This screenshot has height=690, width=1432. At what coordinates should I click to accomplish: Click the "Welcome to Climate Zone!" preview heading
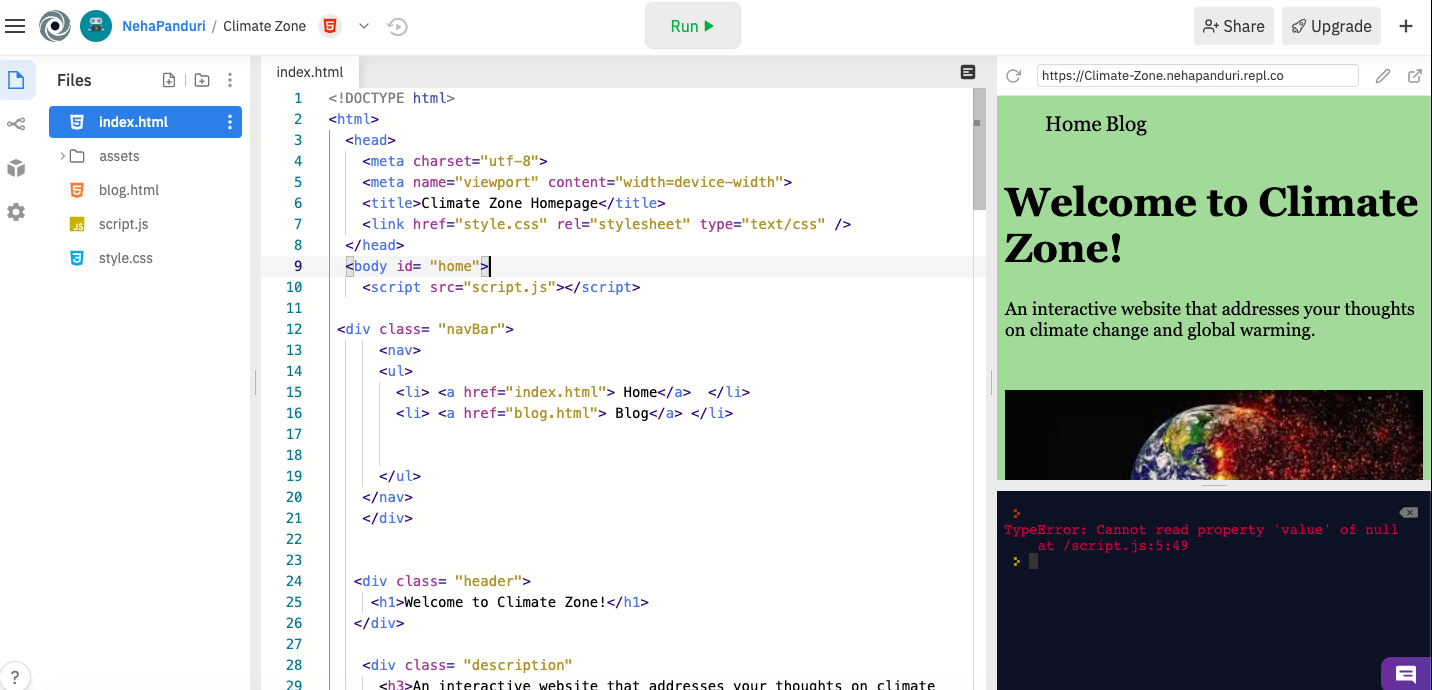1211,225
